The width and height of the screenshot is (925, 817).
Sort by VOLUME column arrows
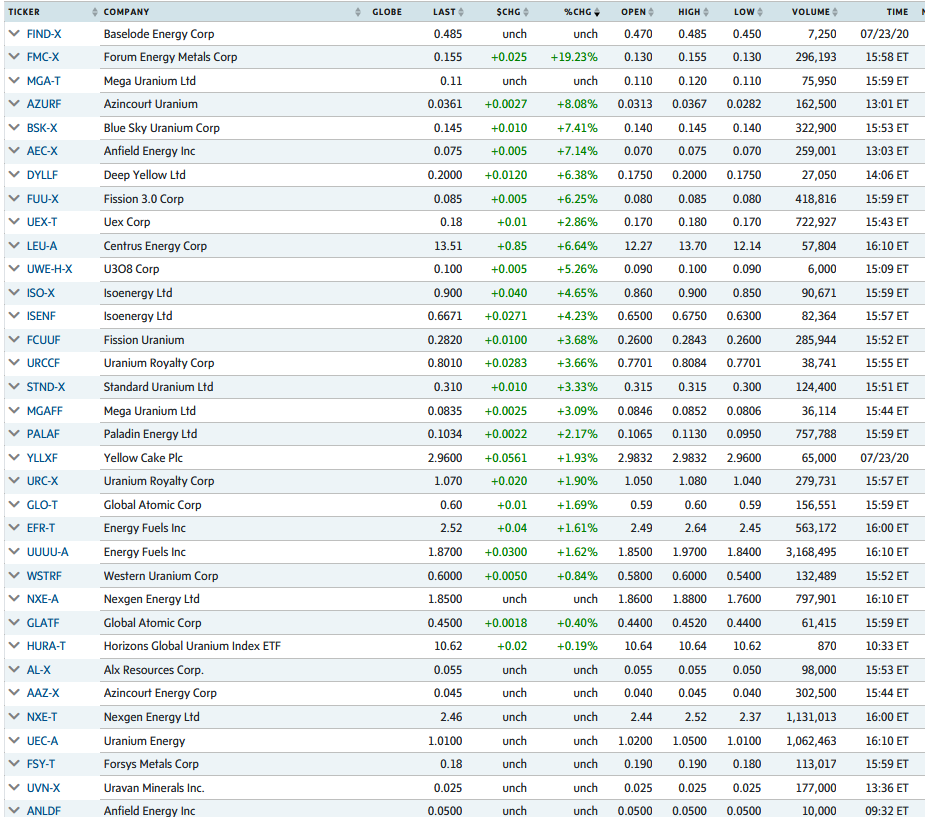835,12
